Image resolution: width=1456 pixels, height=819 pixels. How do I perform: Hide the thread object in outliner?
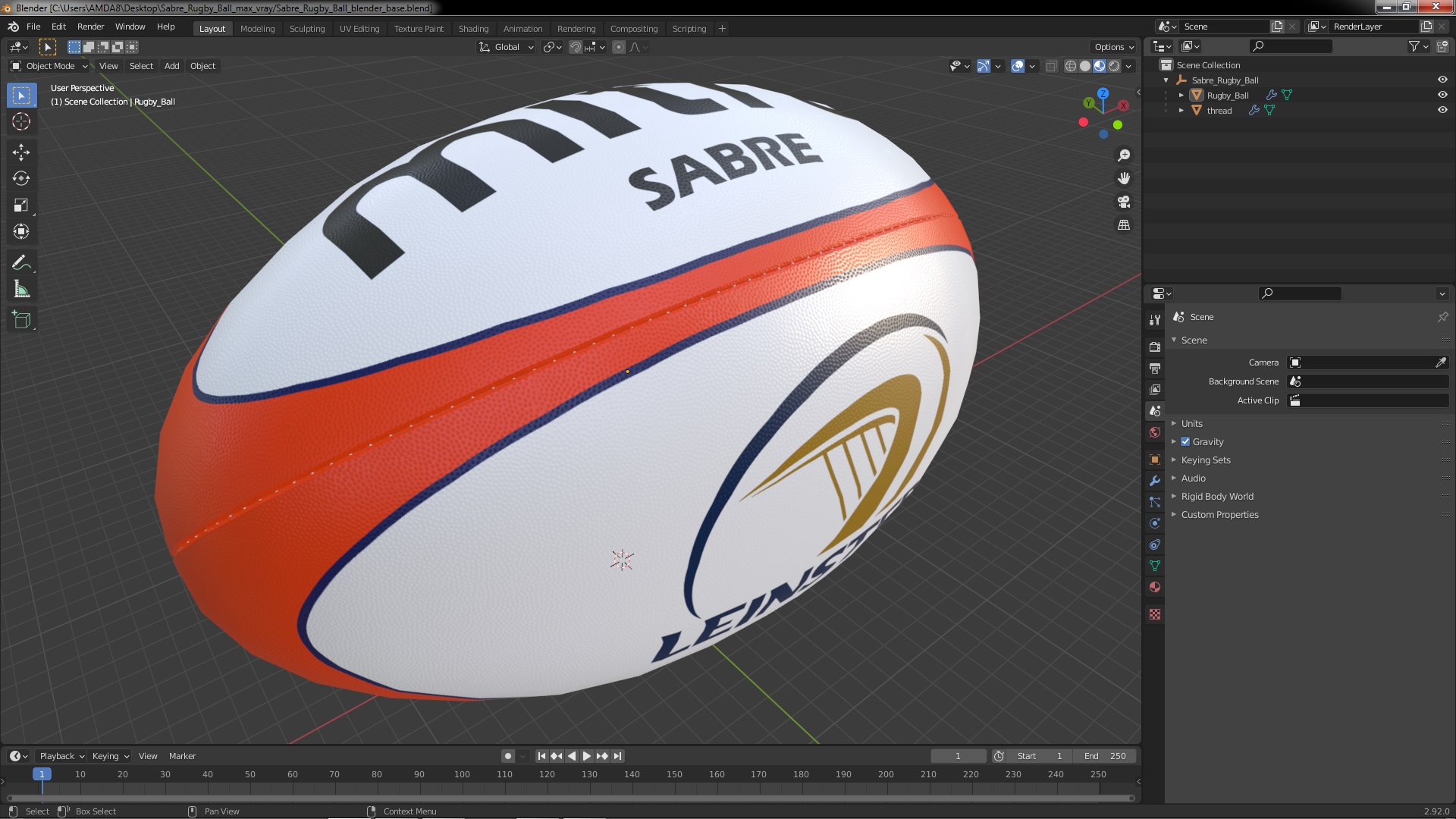[1442, 110]
